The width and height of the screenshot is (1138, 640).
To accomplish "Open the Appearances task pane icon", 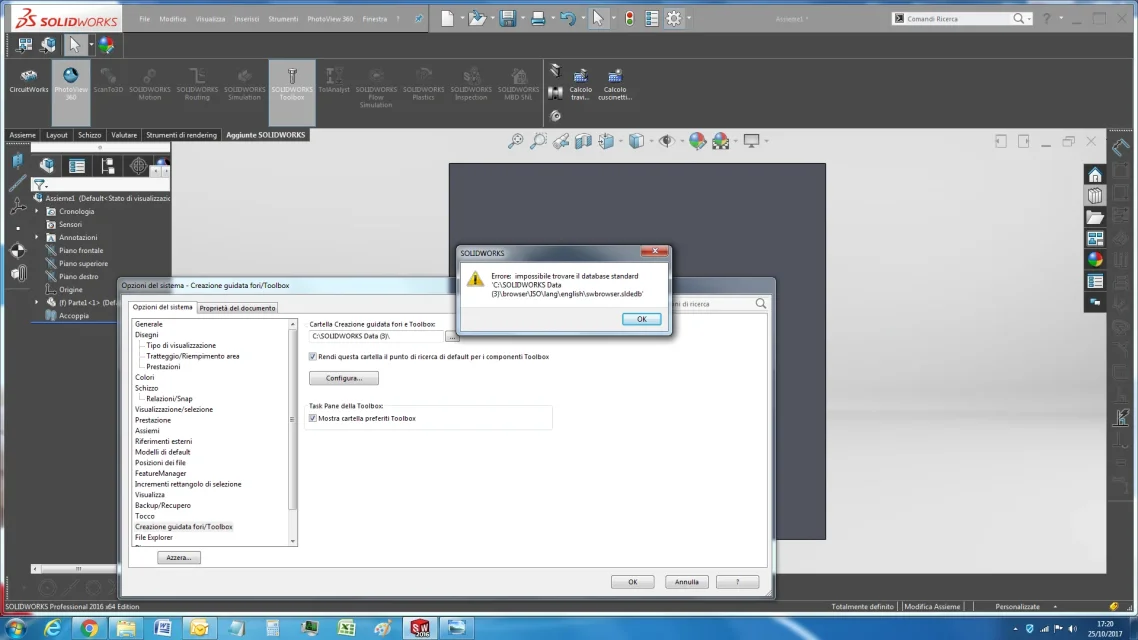I will [1095, 259].
